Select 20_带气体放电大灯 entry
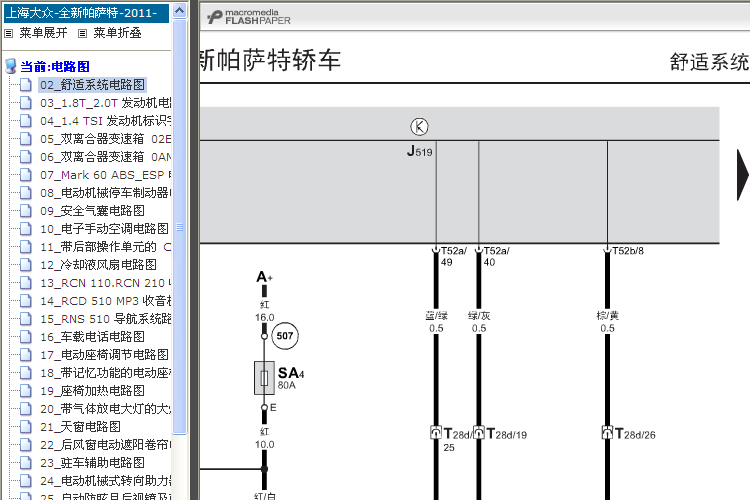The width and height of the screenshot is (750, 500). click(x=105, y=409)
